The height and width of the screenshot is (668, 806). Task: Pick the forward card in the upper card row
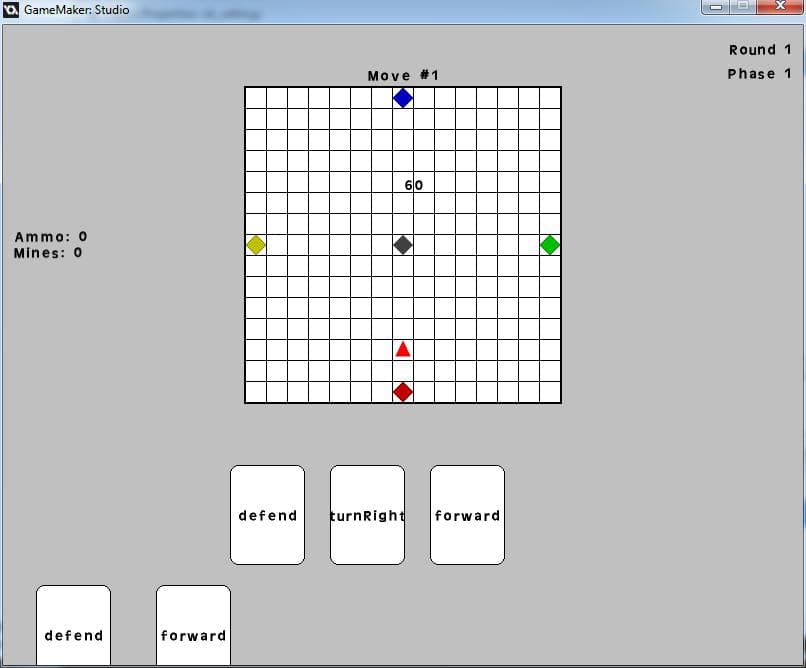tap(467, 515)
